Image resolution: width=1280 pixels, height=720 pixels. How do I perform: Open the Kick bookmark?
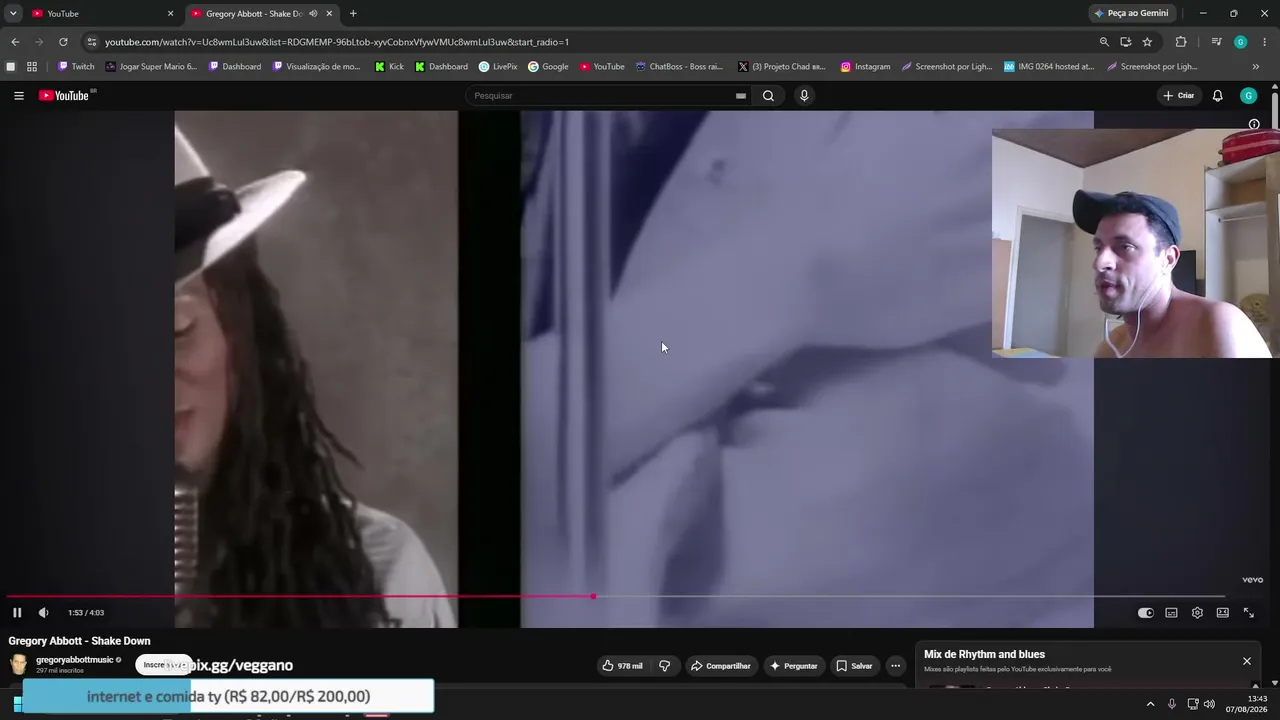(x=389, y=67)
